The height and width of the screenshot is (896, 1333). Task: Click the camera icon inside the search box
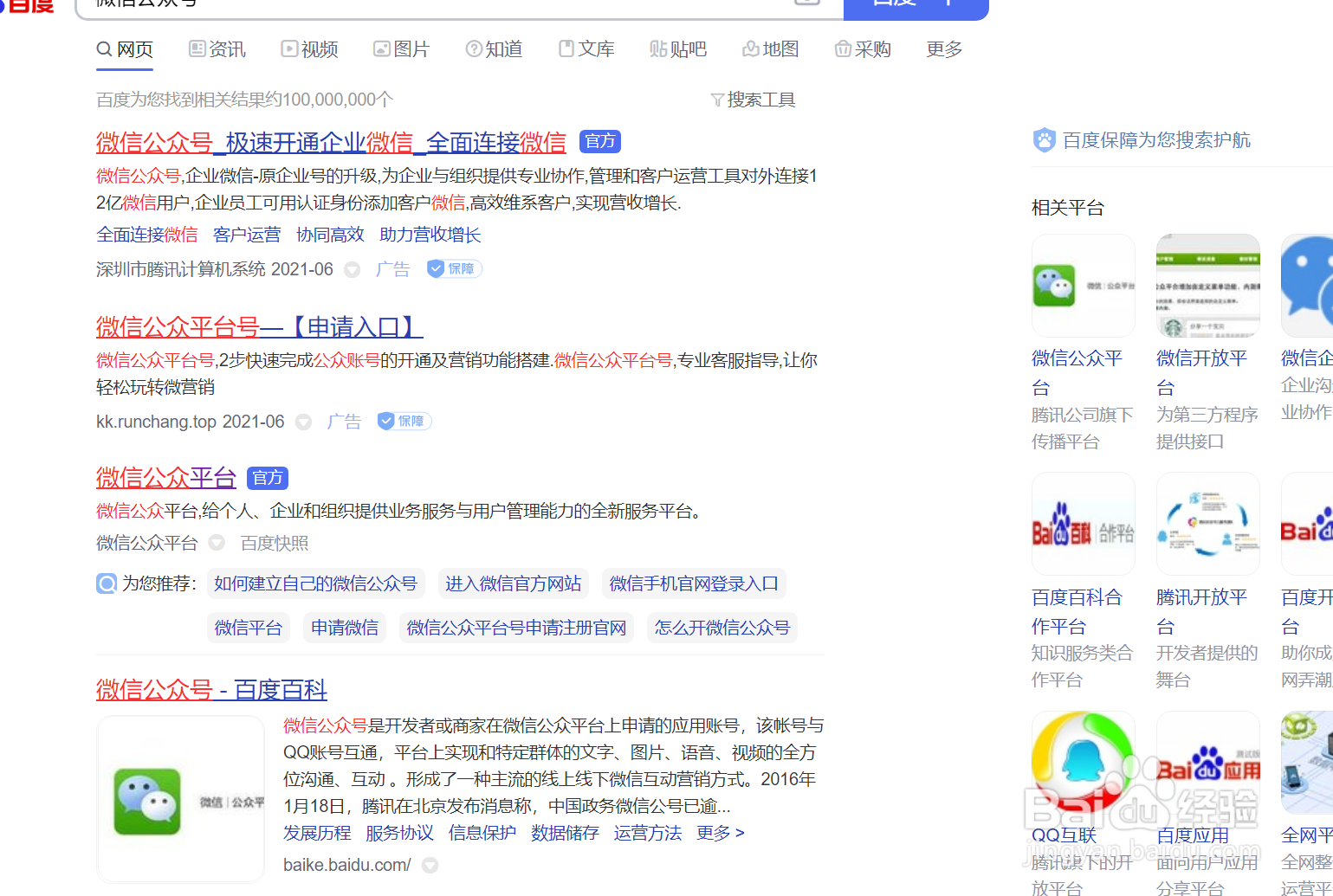click(807, 3)
